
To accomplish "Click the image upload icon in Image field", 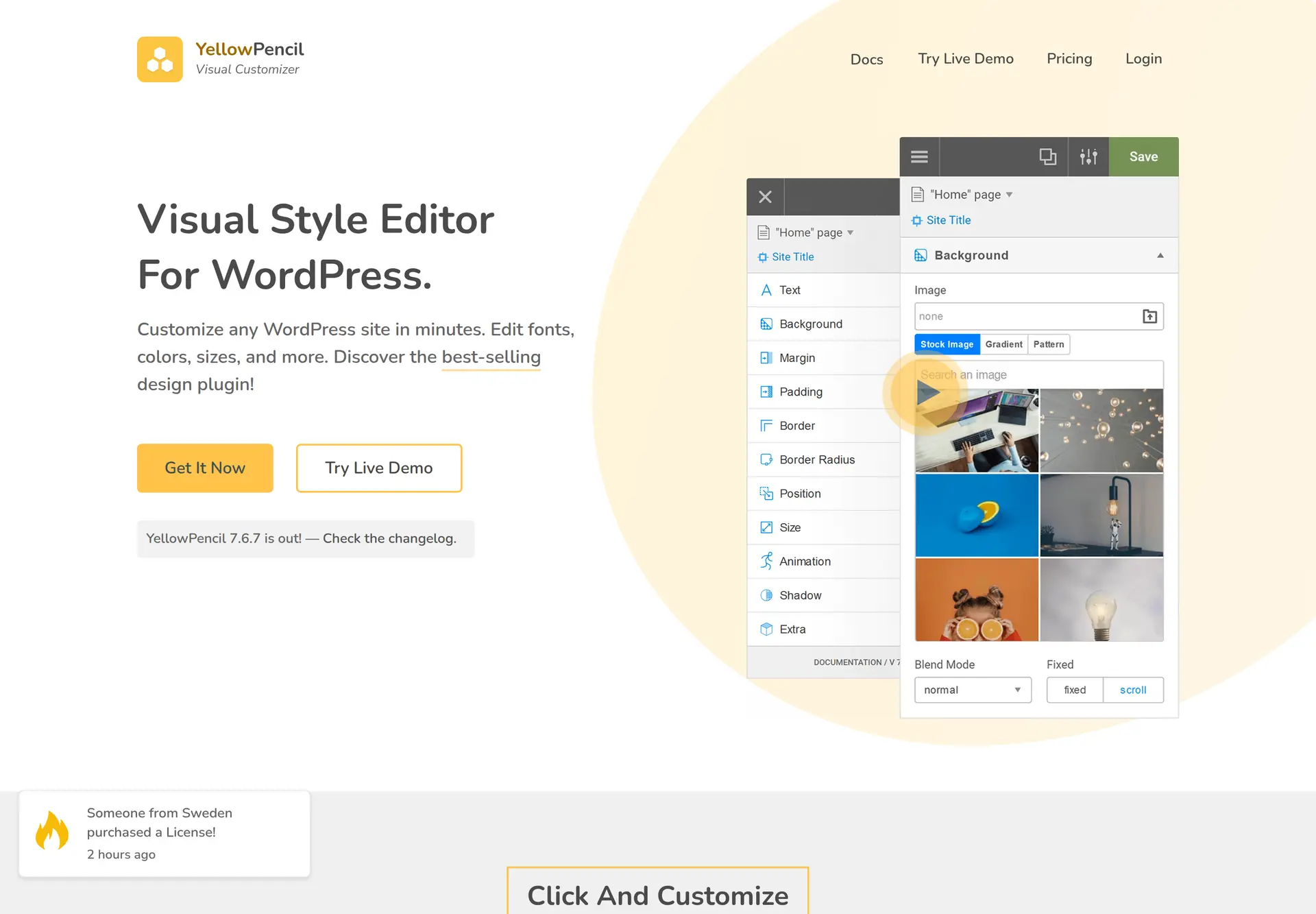I will click(1149, 316).
